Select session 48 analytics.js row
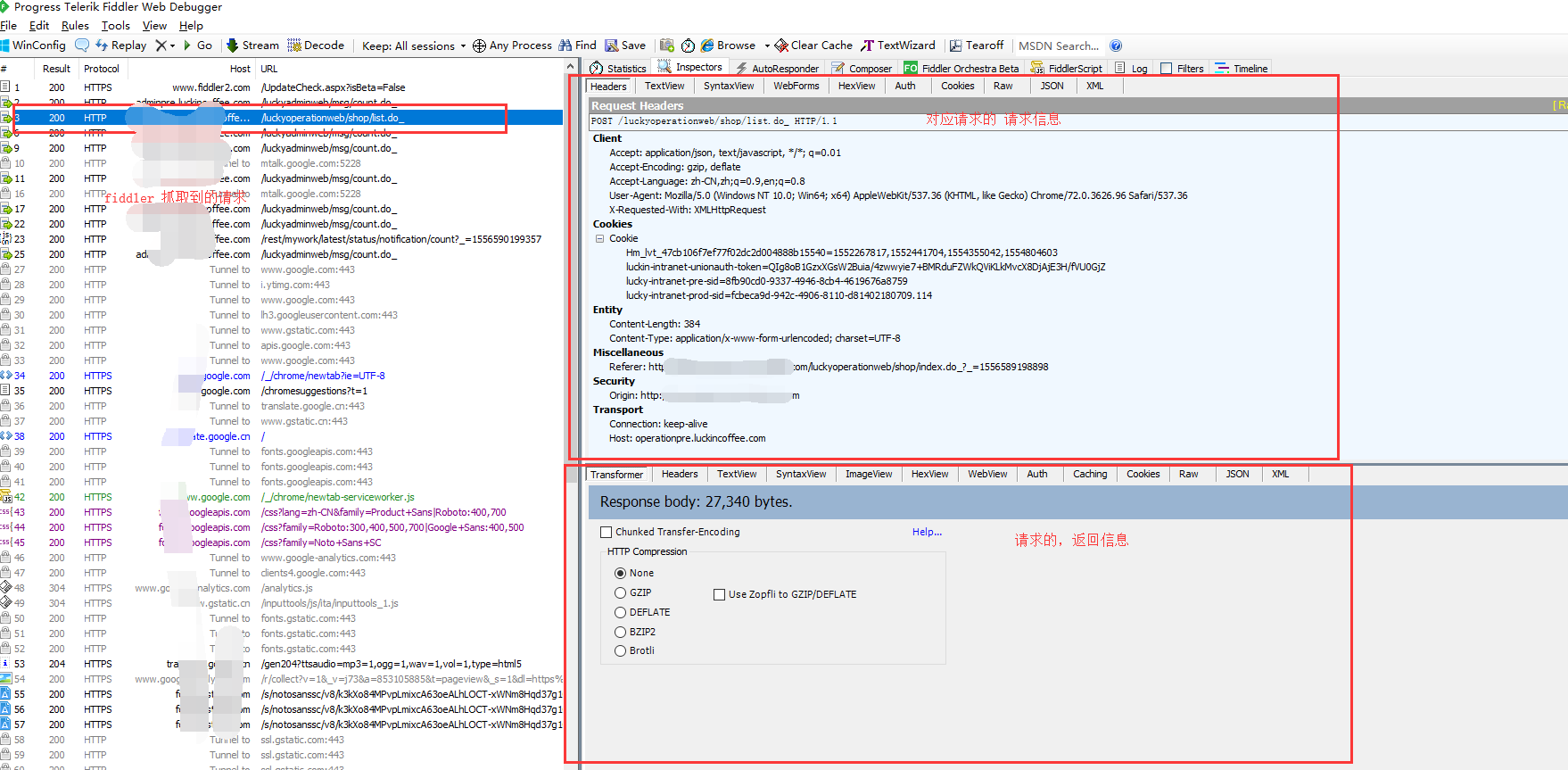1568x770 pixels. coord(282,588)
